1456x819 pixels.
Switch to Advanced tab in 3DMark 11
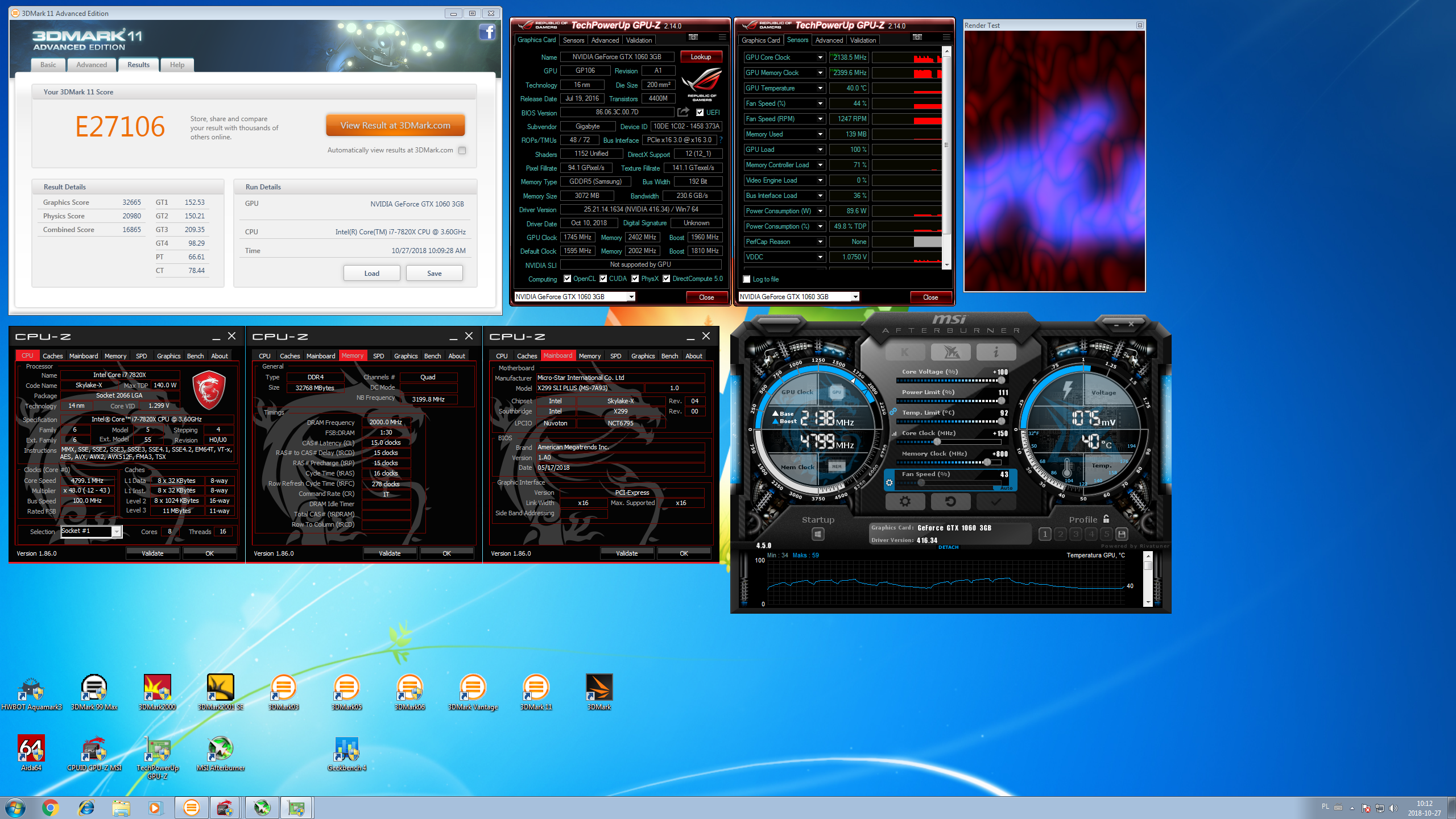click(x=92, y=65)
